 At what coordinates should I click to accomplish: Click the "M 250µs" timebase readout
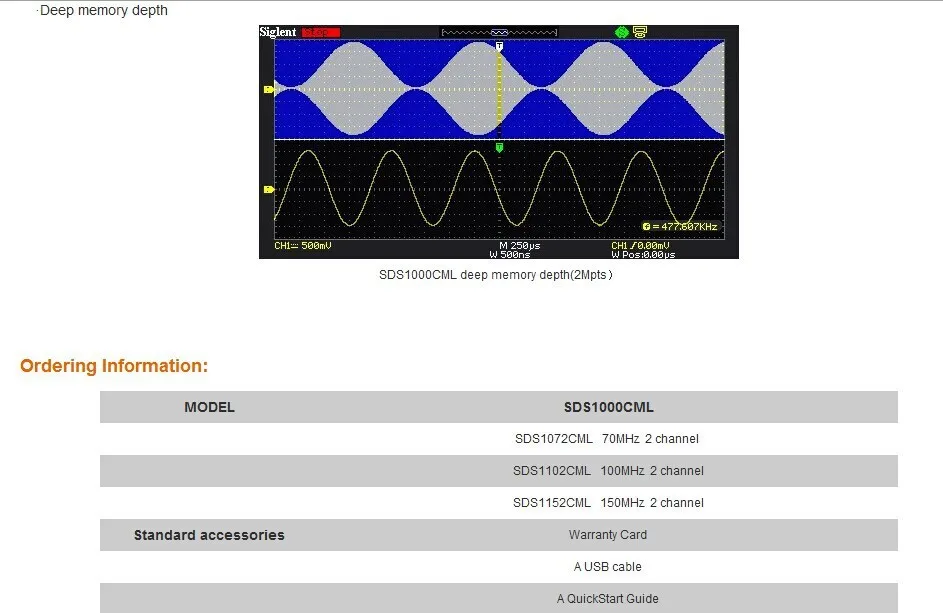[x=520, y=245]
